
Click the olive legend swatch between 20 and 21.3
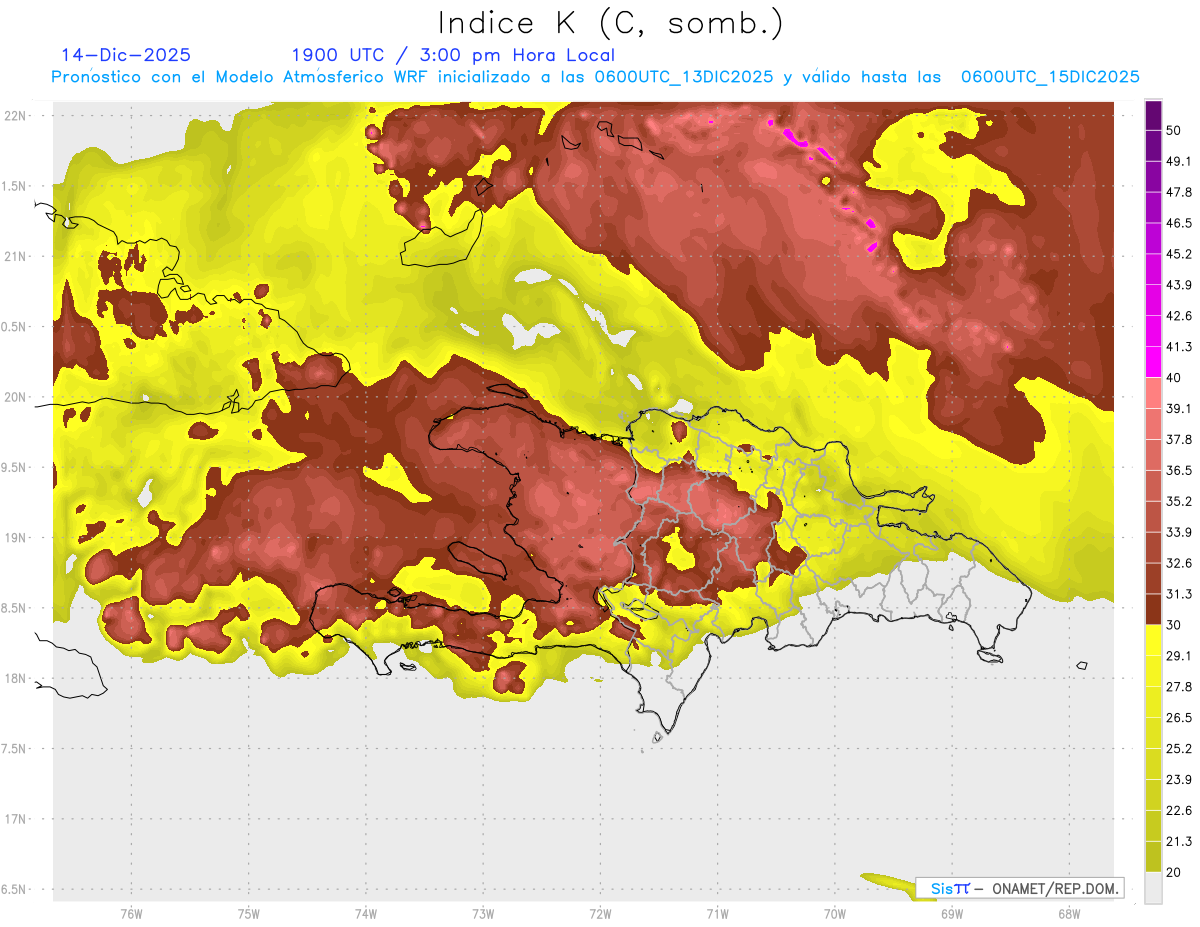(x=1153, y=856)
